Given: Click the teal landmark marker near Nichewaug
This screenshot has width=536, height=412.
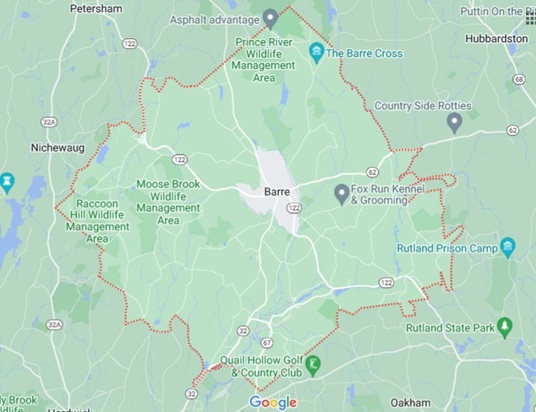Looking at the screenshot, I should (7, 183).
